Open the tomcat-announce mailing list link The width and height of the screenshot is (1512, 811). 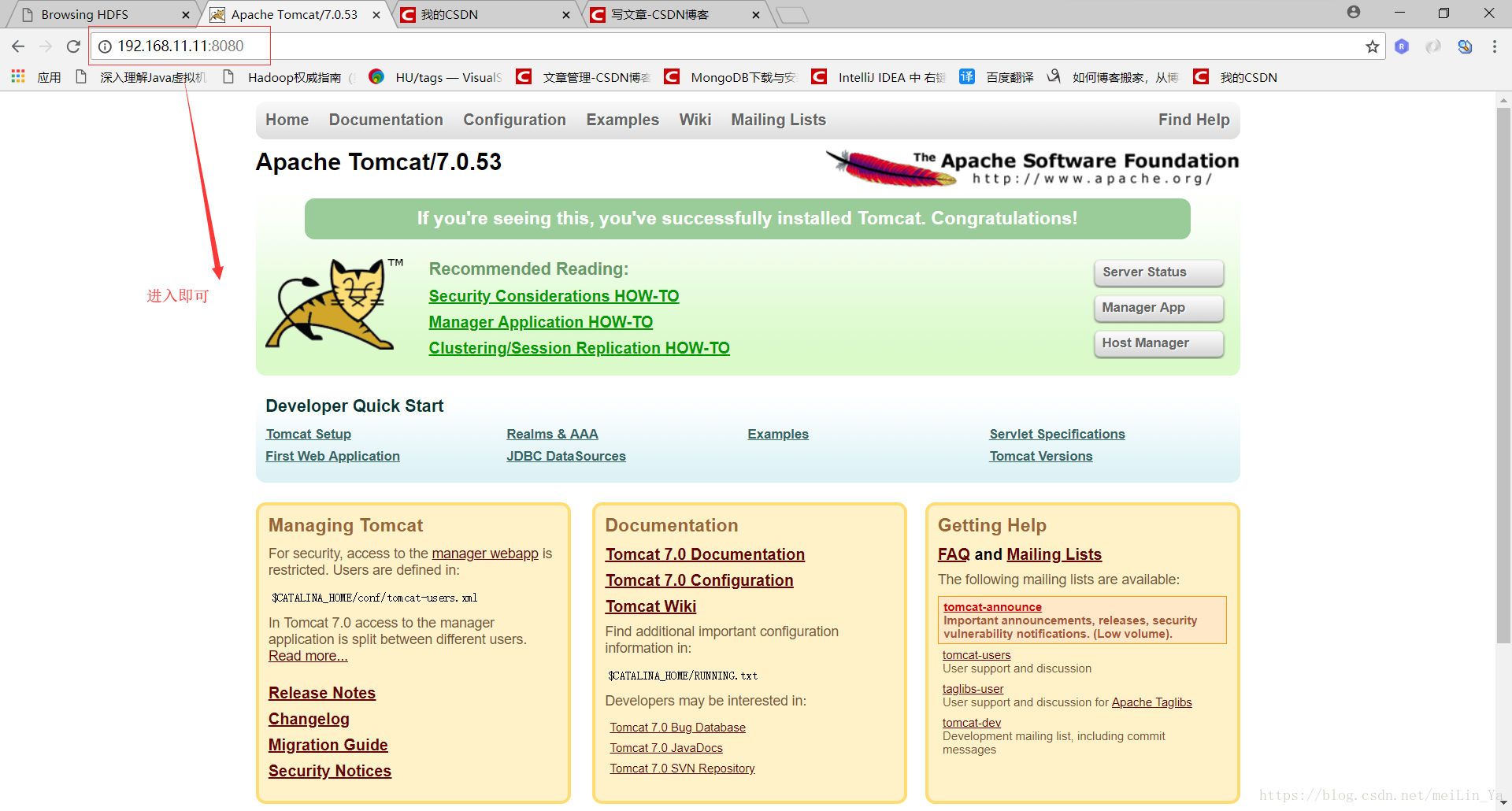click(992, 607)
